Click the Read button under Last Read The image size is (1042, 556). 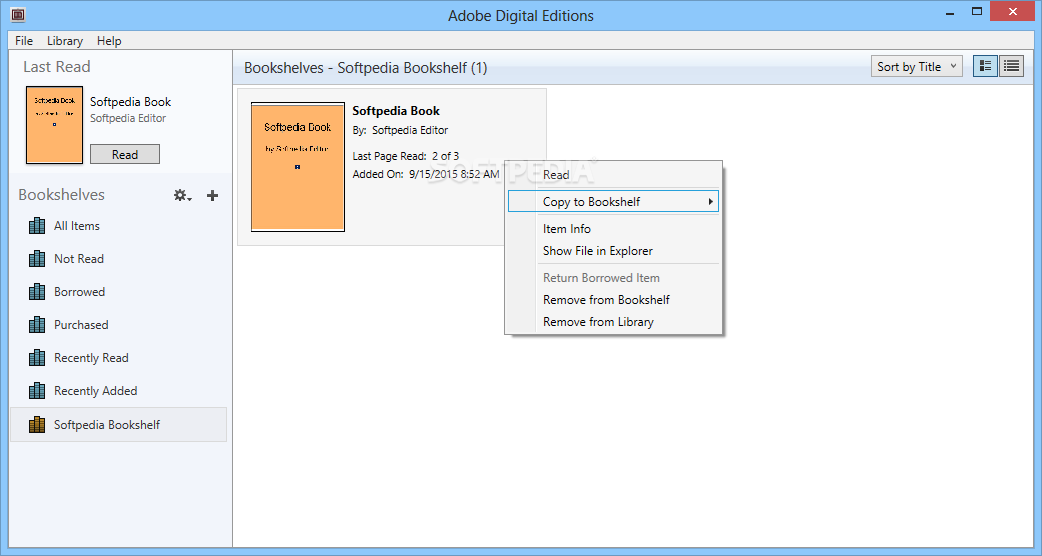click(x=125, y=154)
